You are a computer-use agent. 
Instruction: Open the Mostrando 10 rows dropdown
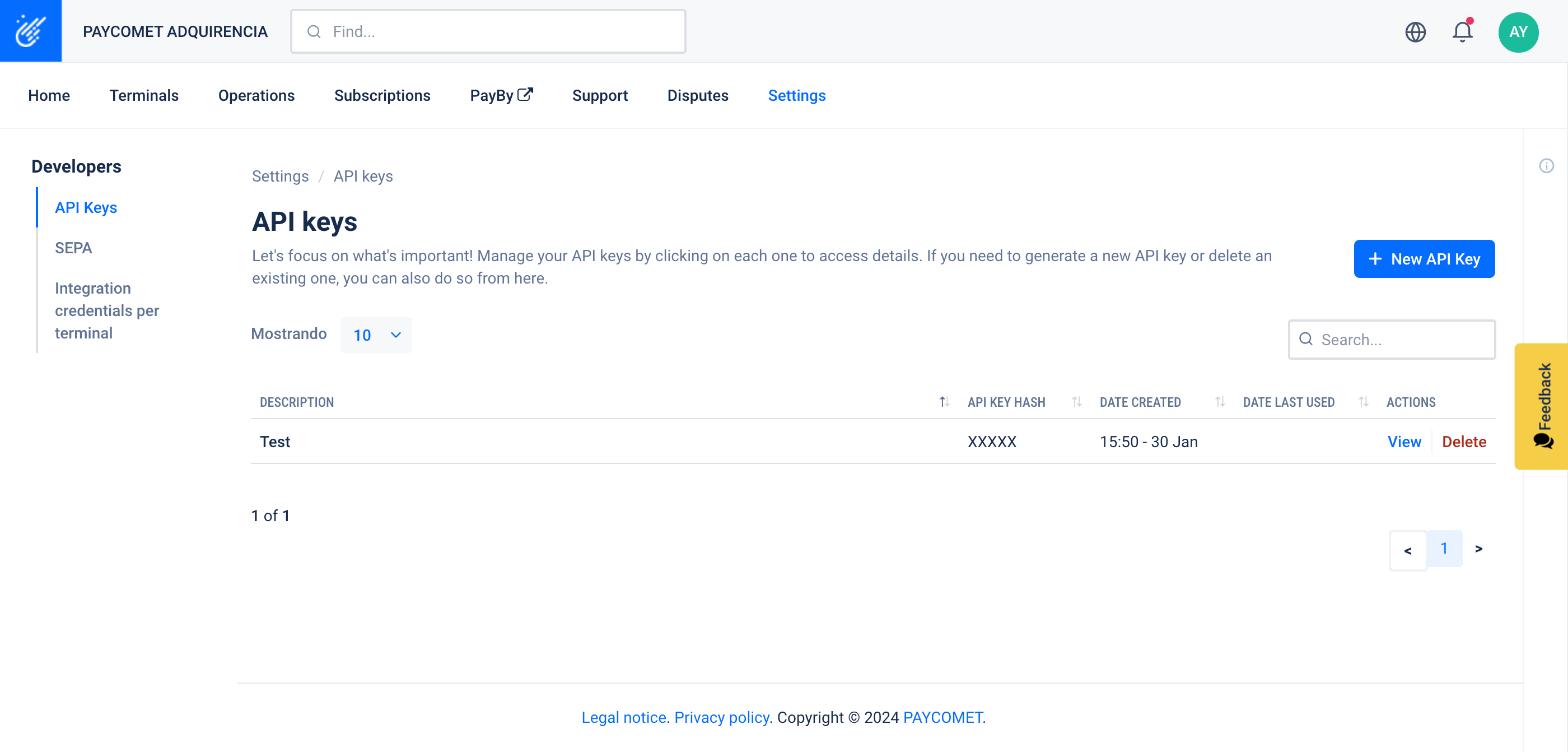point(376,335)
